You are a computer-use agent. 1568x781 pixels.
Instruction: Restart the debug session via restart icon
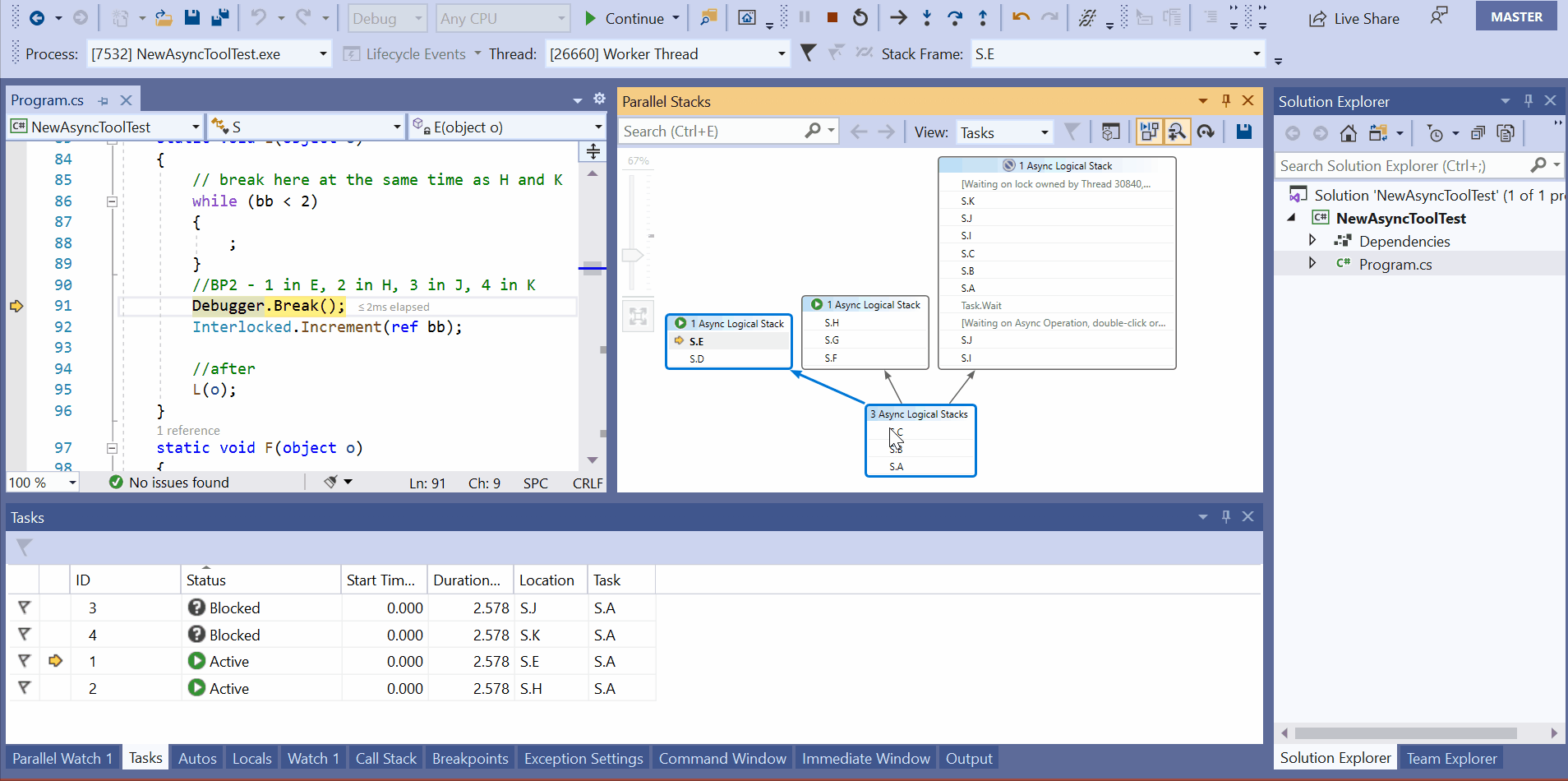coord(860,16)
